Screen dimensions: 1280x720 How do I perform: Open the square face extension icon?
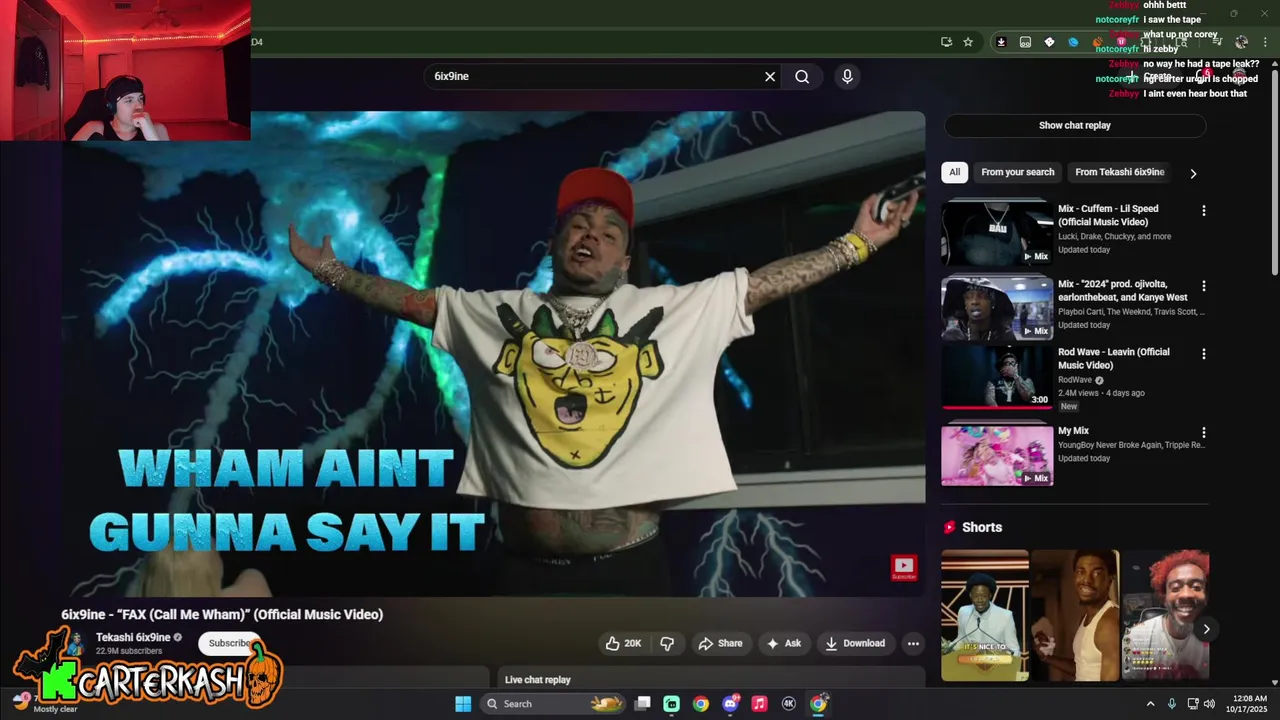(1025, 42)
